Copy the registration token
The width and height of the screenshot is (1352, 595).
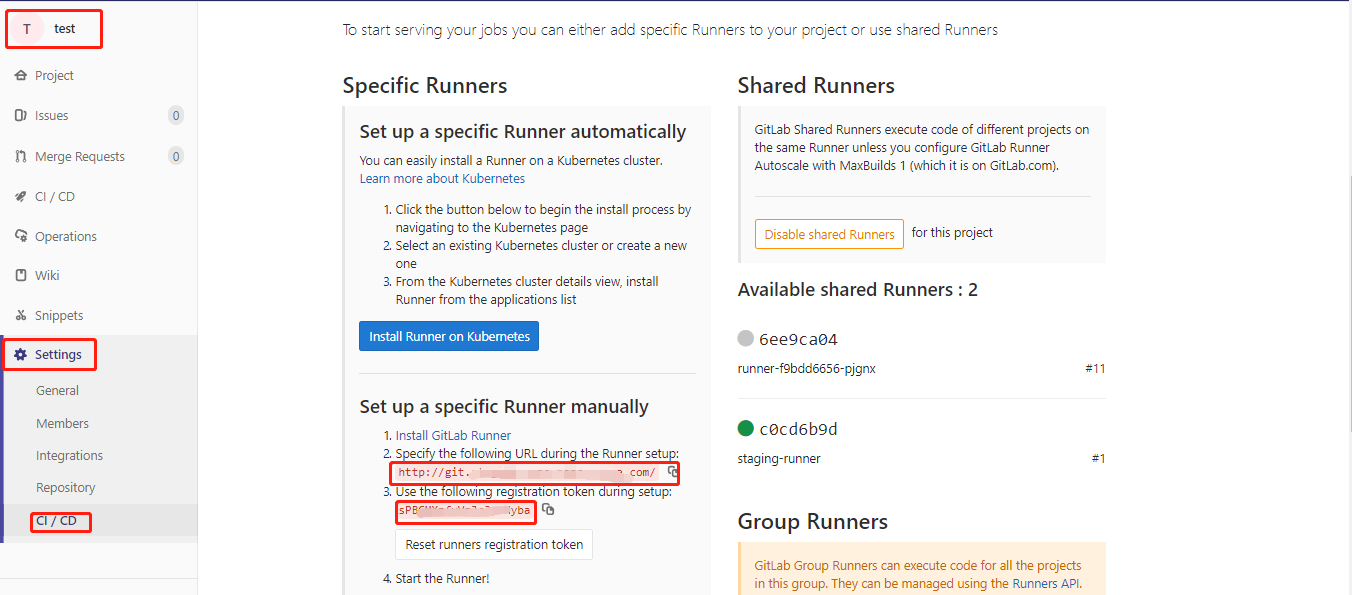[548, 510]
